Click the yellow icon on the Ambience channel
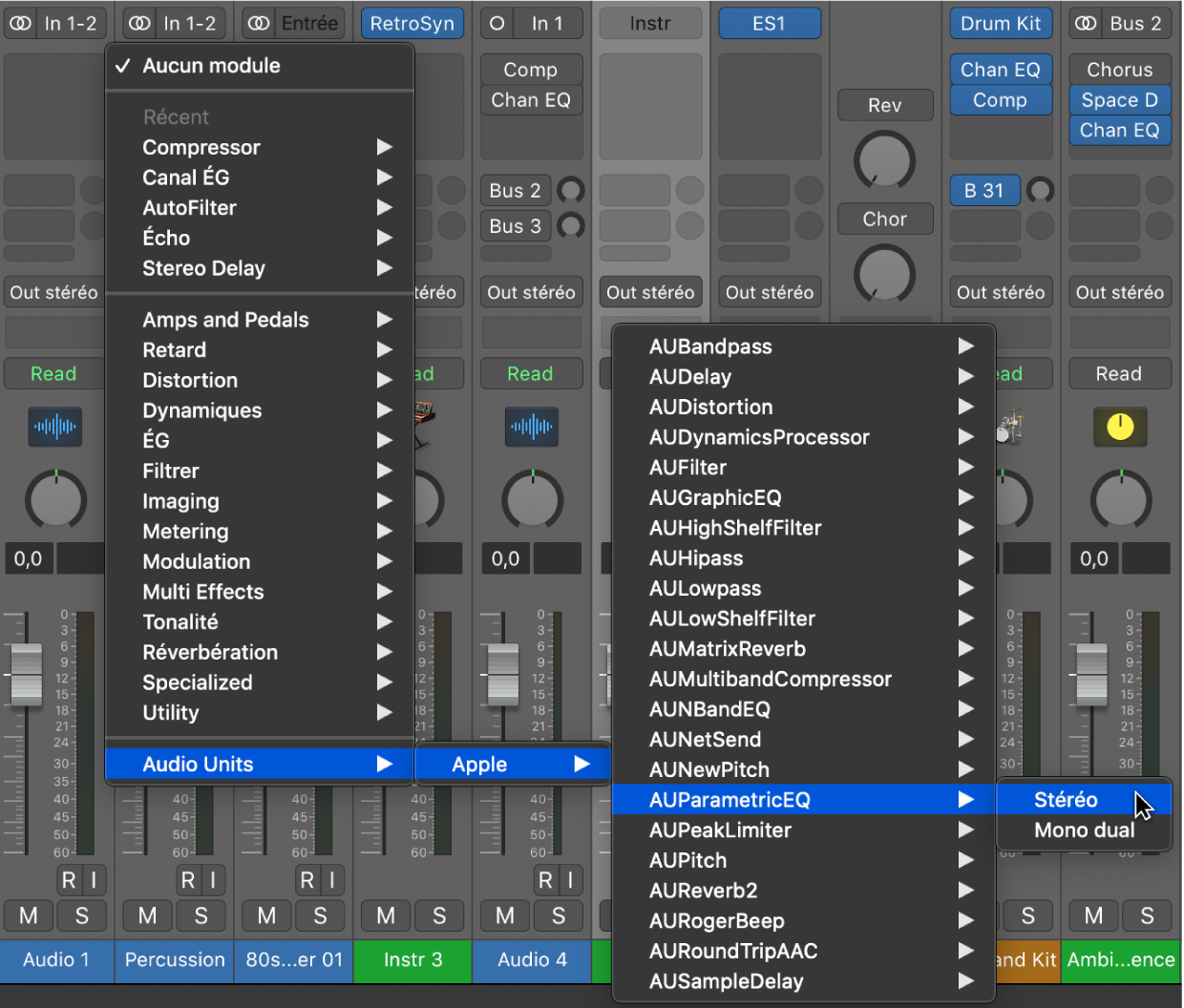Screen dimensions: 1184x1008 (x=1120, y=428)
